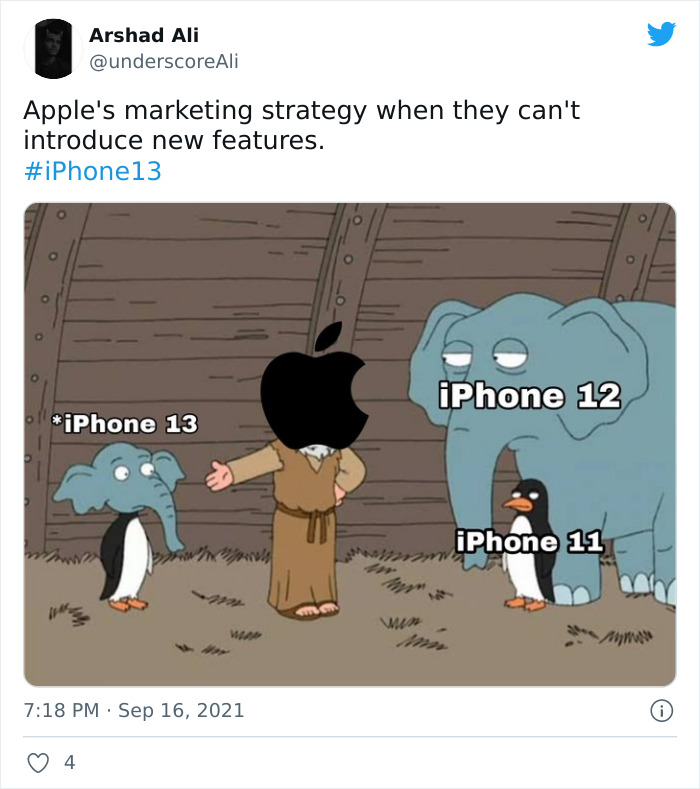Like the tweet with the heart icon
700x789 pixels.
click(37, 762)
